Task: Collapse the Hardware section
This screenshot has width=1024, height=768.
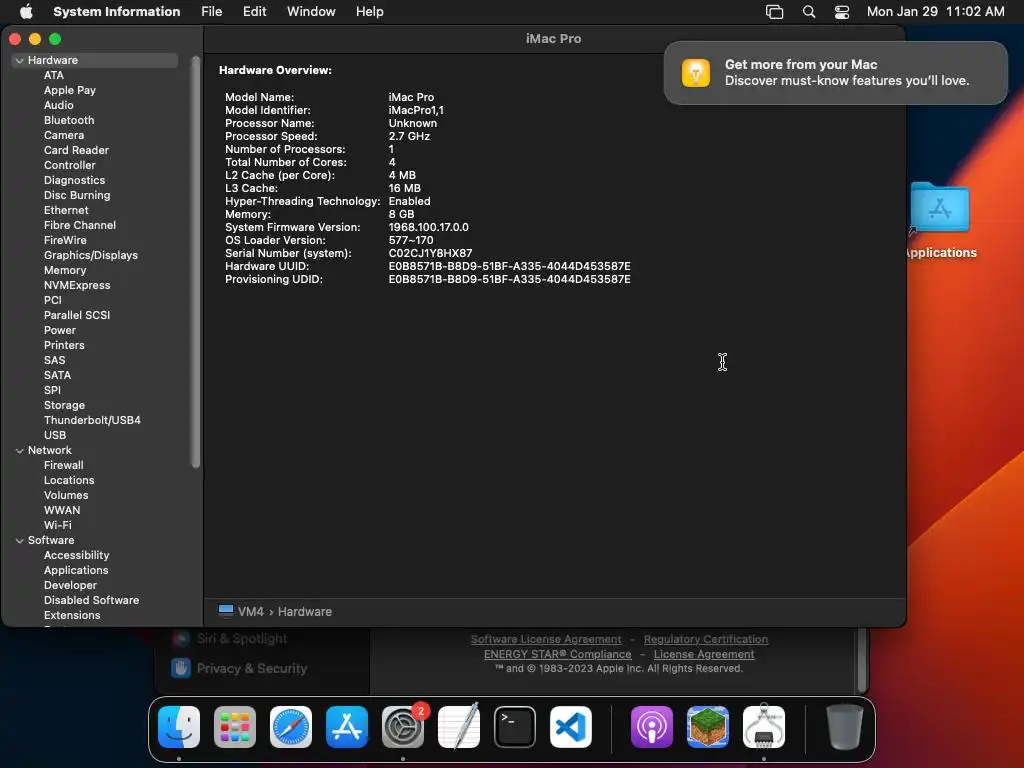Action: 20,61
